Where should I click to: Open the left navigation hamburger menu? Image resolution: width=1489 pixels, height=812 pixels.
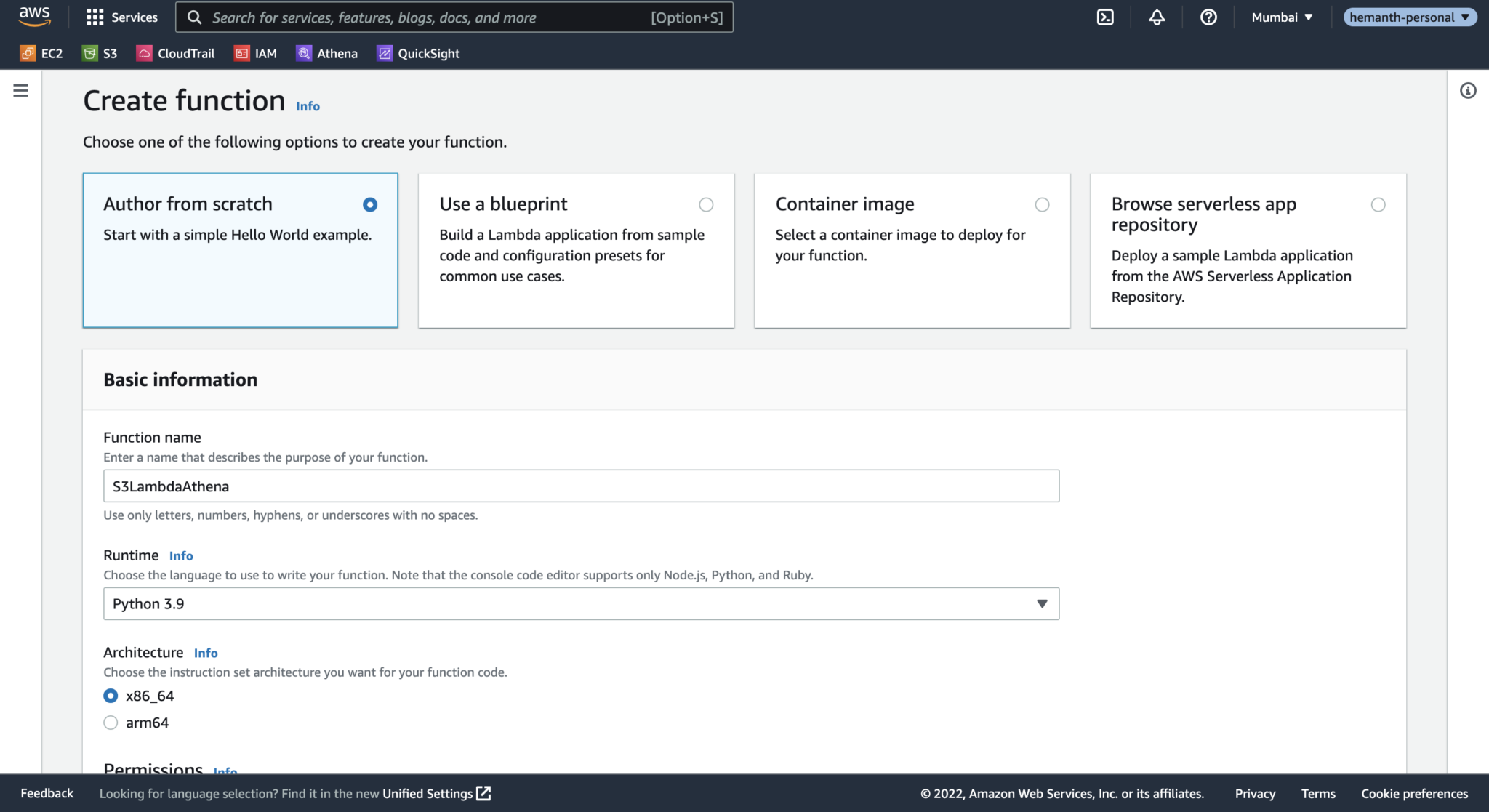point(20,90)
